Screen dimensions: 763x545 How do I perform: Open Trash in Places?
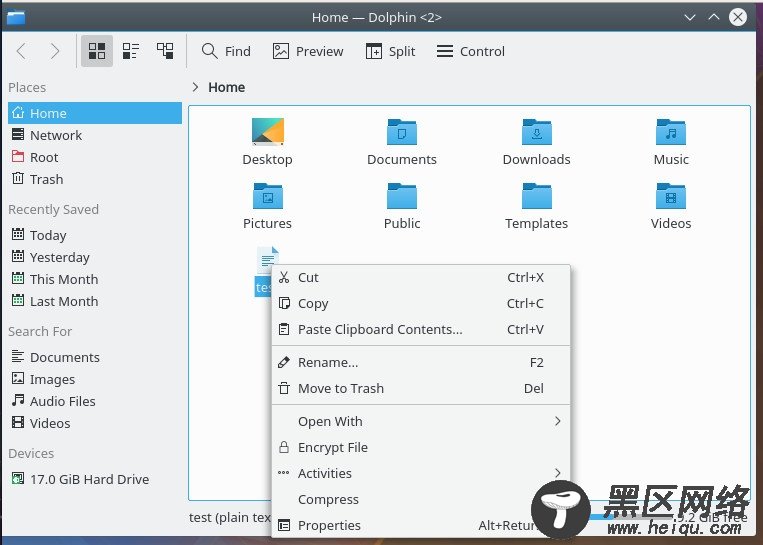(x=95, y=179)
